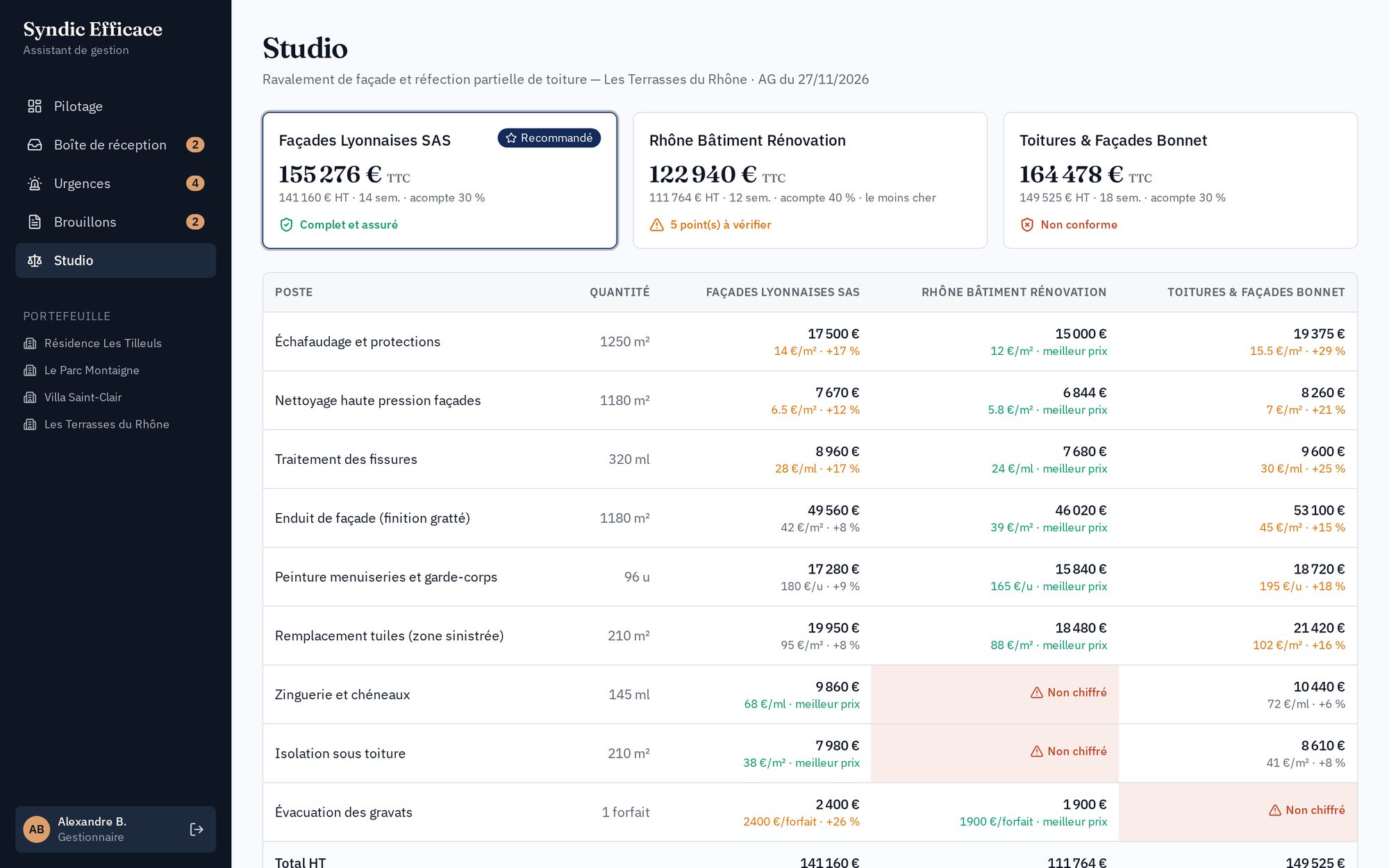Open Boîte de réception in the sidebar

point(115,144)
